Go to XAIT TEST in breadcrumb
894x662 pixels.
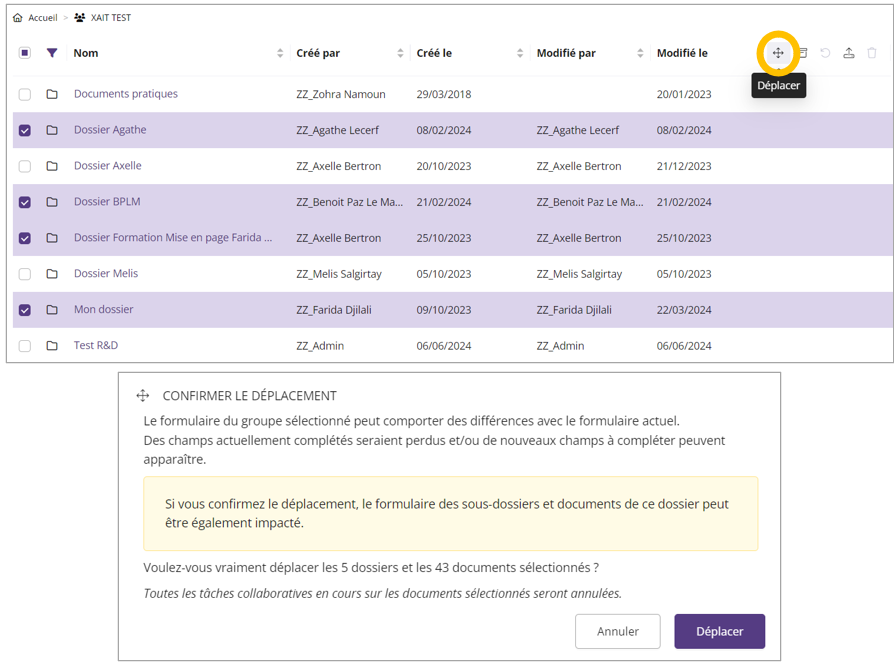click(110, 18)
